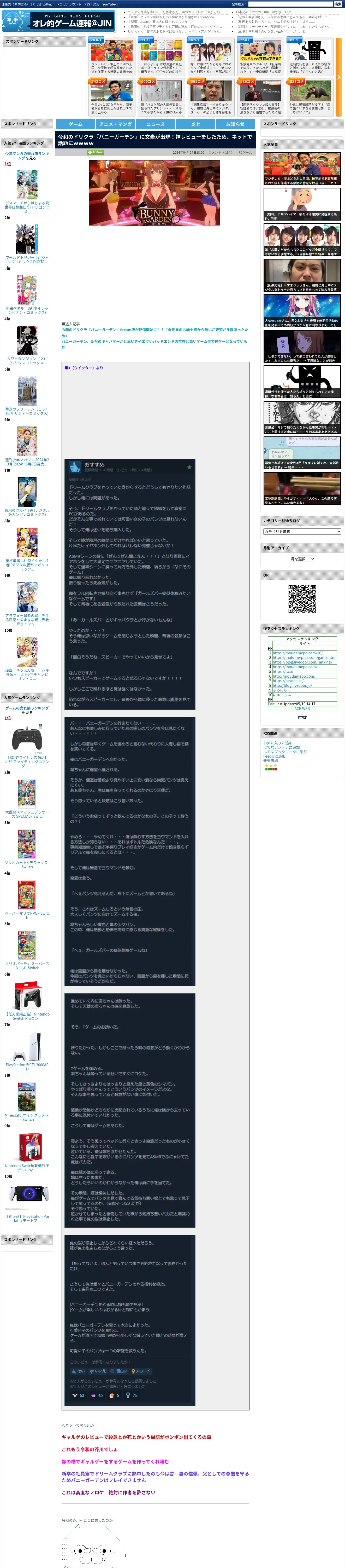Click the RSS link in the top bar

pos(87,4)
